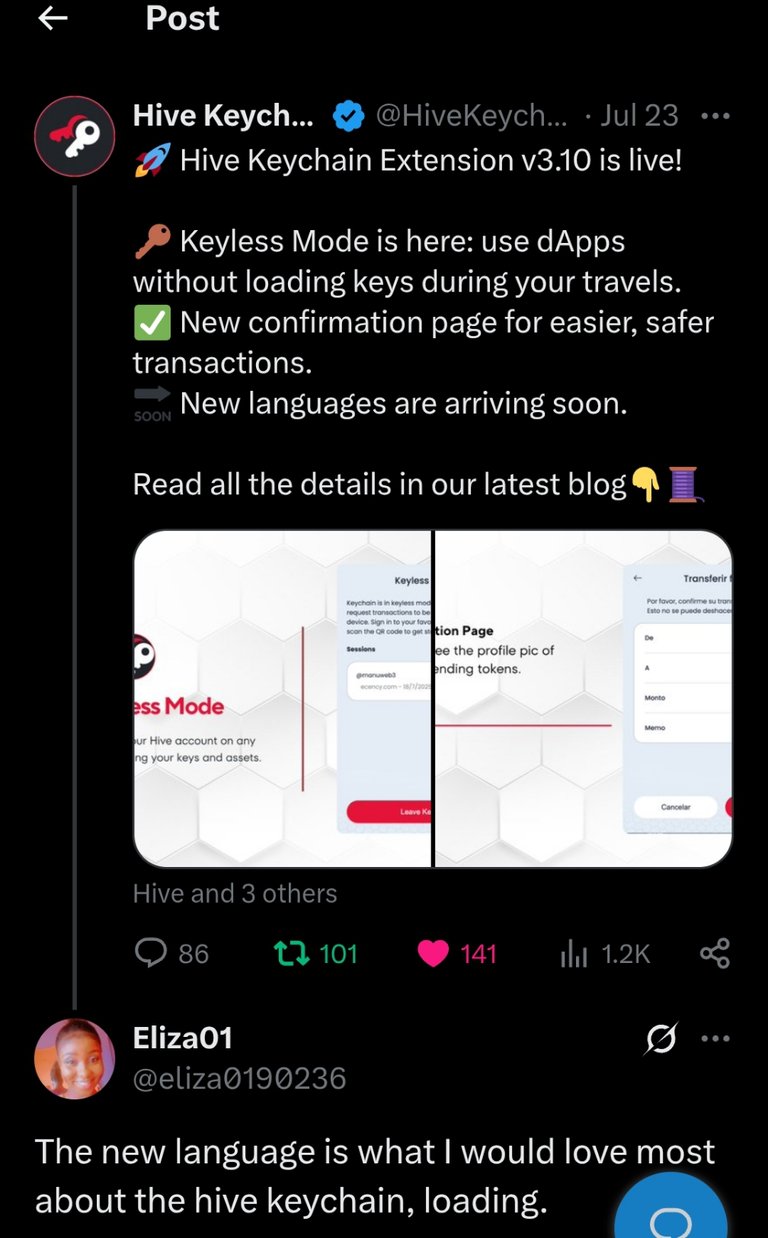Tap the Eliza01 display name
Image resolution: width=768 pixels, height=1238 pixels.
tap(183, 1038)
